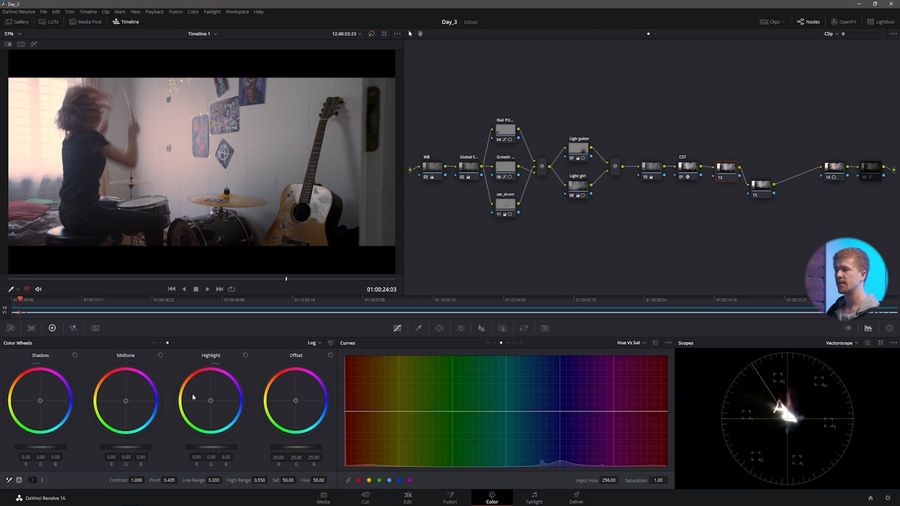Toggle the Lightbox view
This screenshot has height=506, width=900.
tap(880, 21)
